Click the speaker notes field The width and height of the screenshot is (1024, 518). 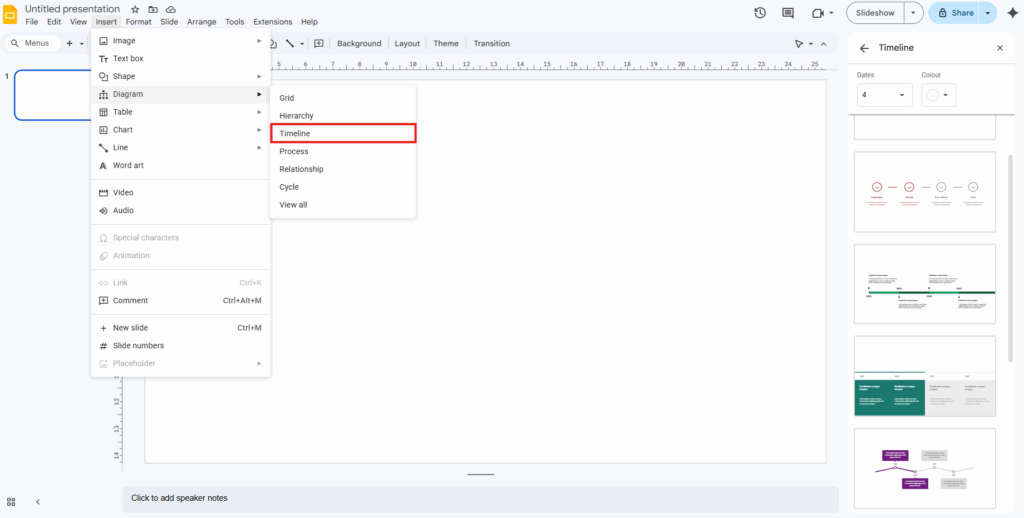480,498
